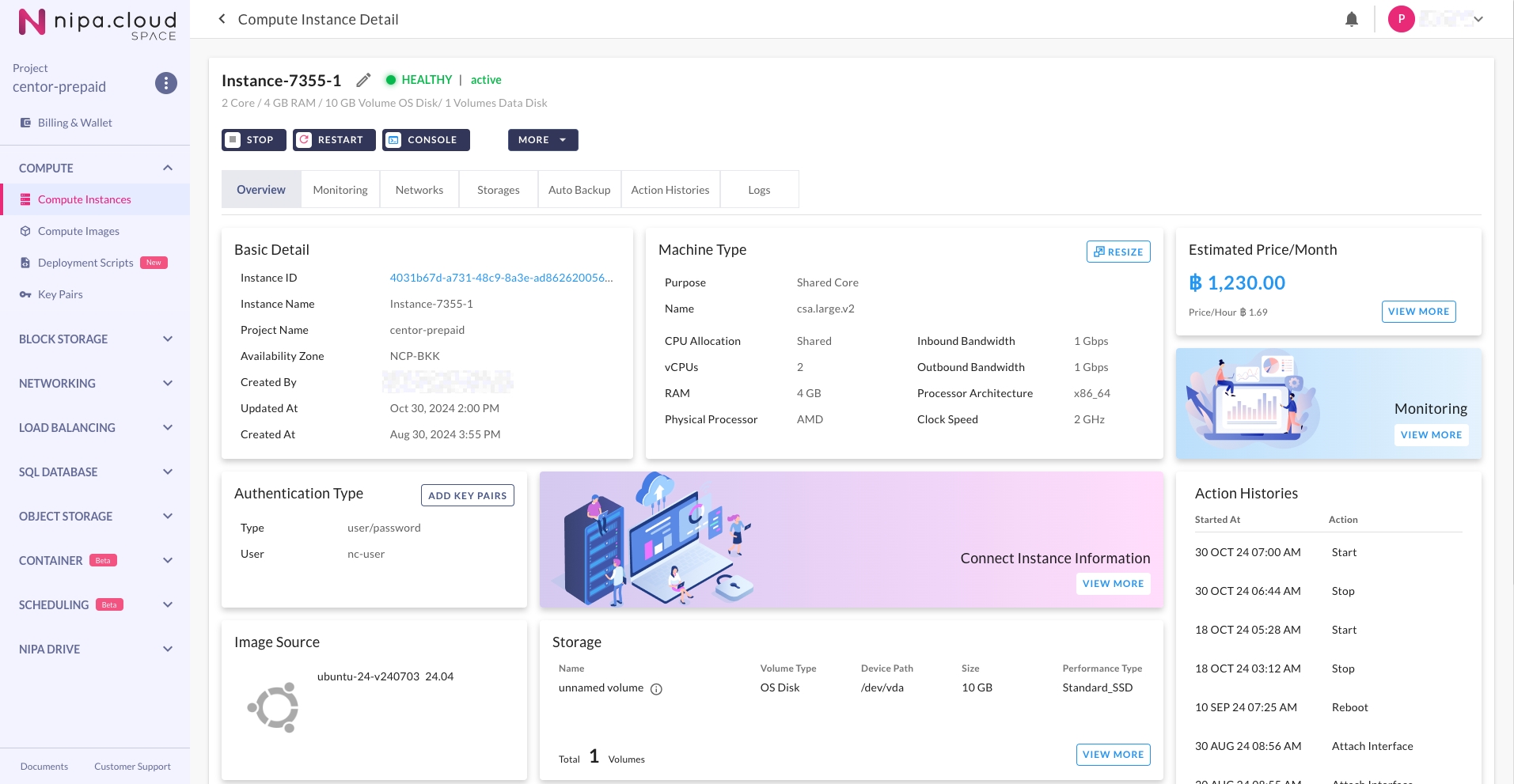Screen dimensions: 1514x784
Task: Expand the Block Storage section
Action: (95, 339)
